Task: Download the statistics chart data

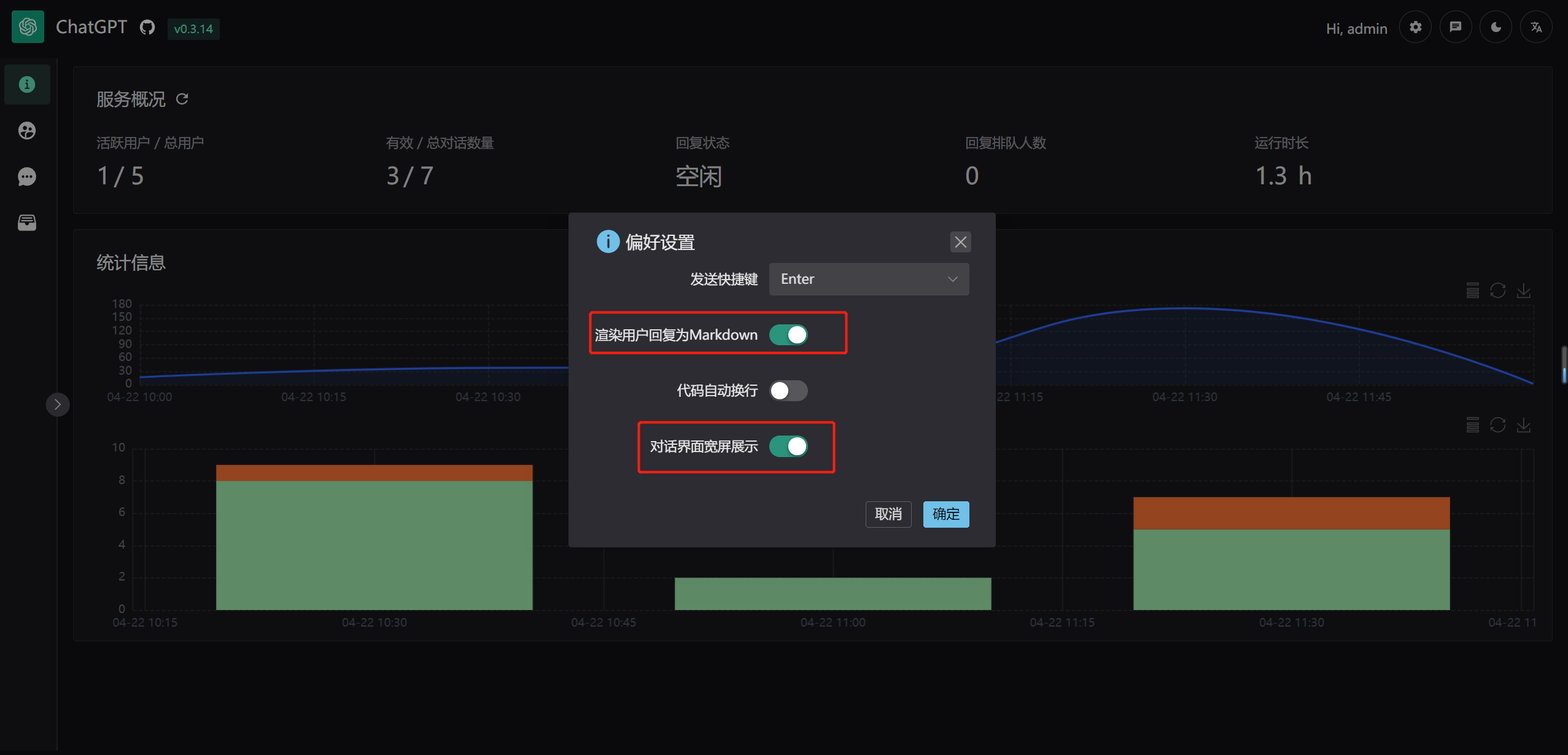Action: (x=1525, y=291)
